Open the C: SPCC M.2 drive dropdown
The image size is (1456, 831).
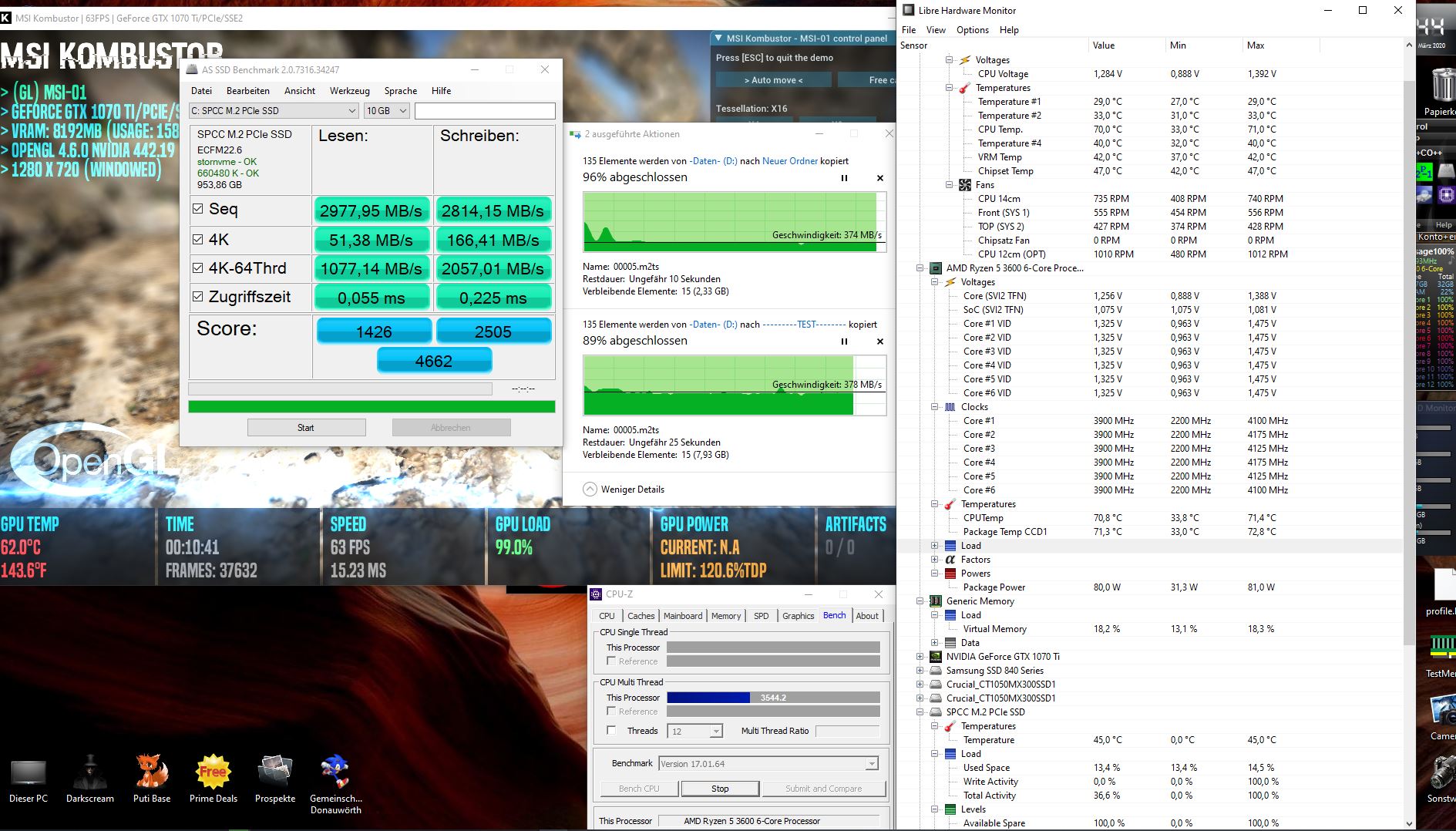click(274, 111)
